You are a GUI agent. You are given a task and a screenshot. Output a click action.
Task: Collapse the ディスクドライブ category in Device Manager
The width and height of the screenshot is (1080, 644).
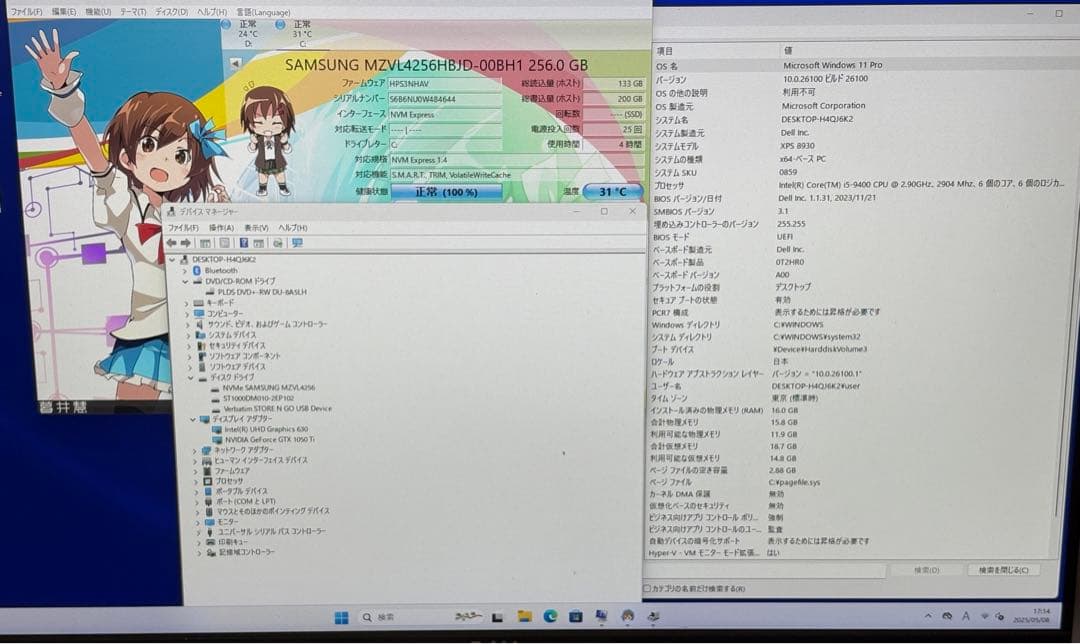click(x=192, y=376)
